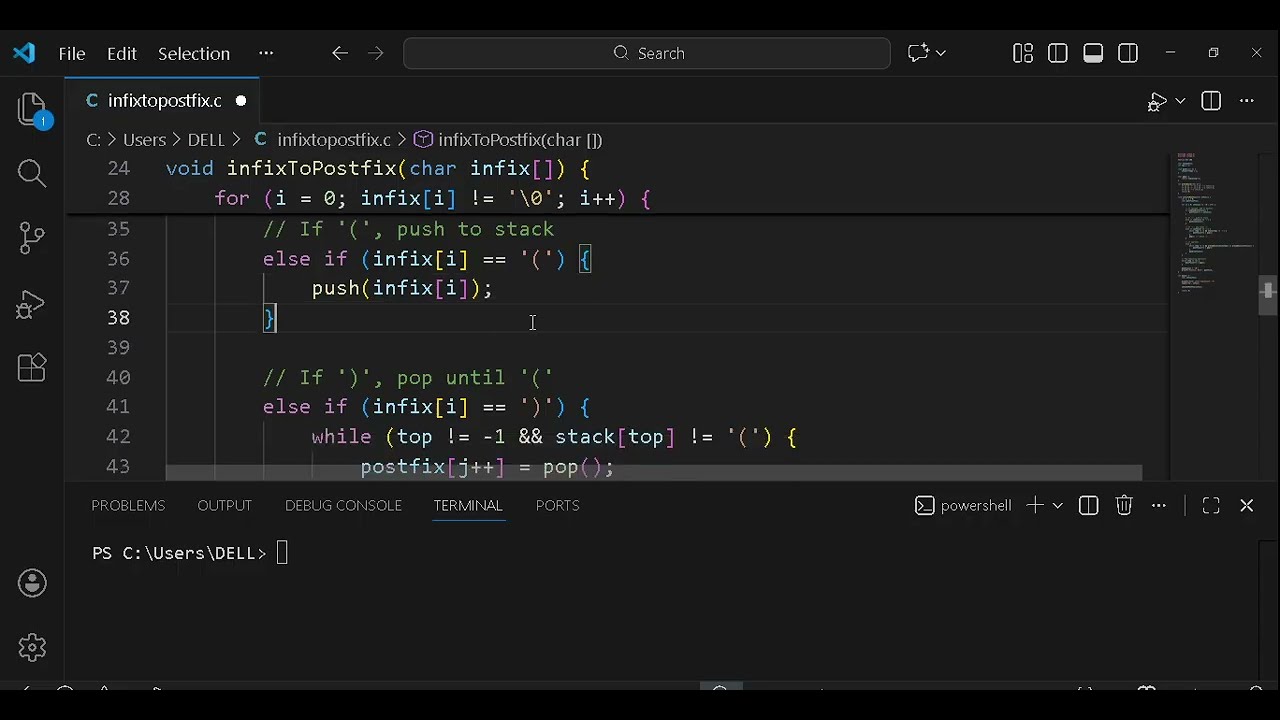
Task: Click the code minimap
Action: 1213,223
